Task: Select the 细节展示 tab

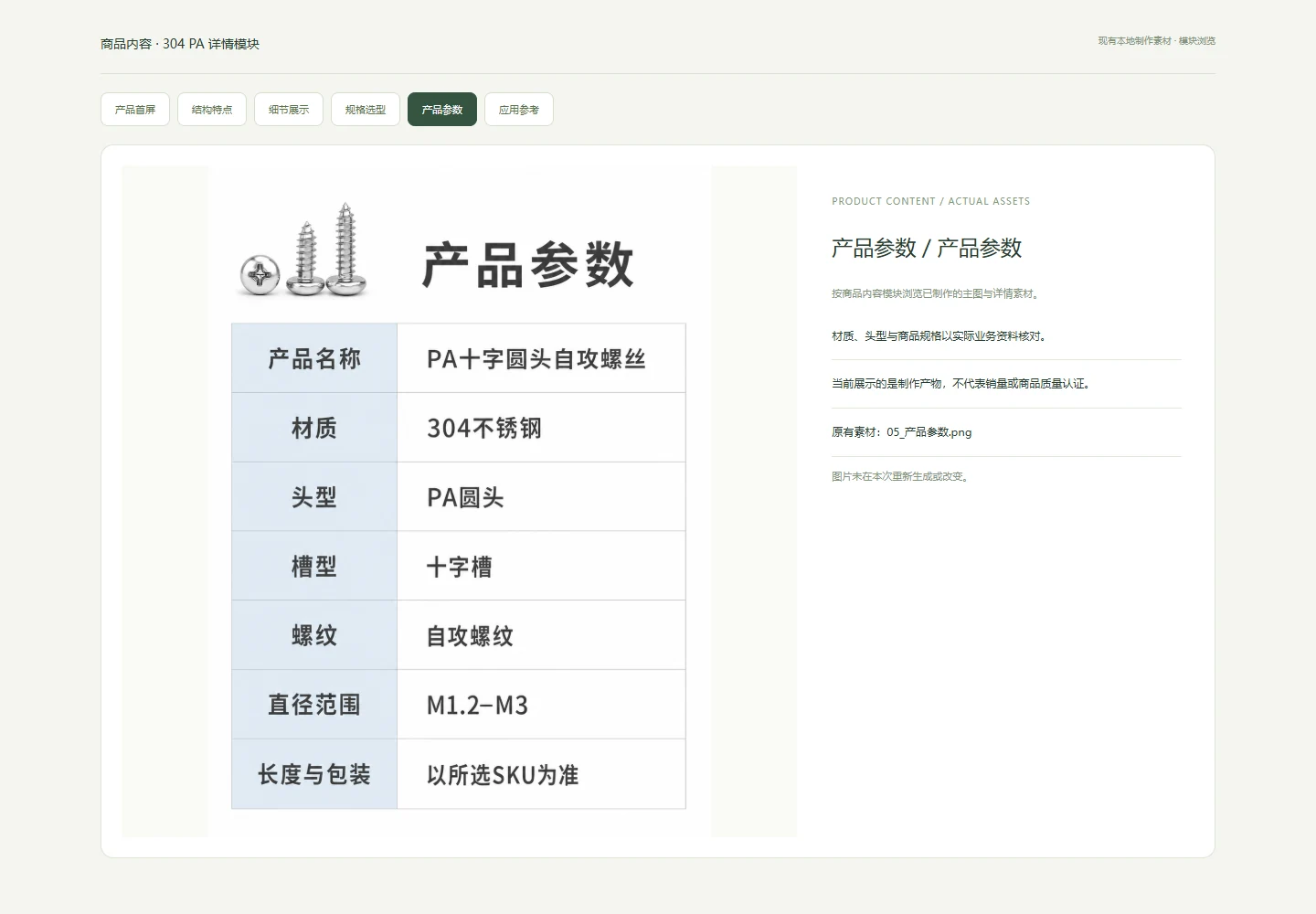Action: tap(289, 110)
